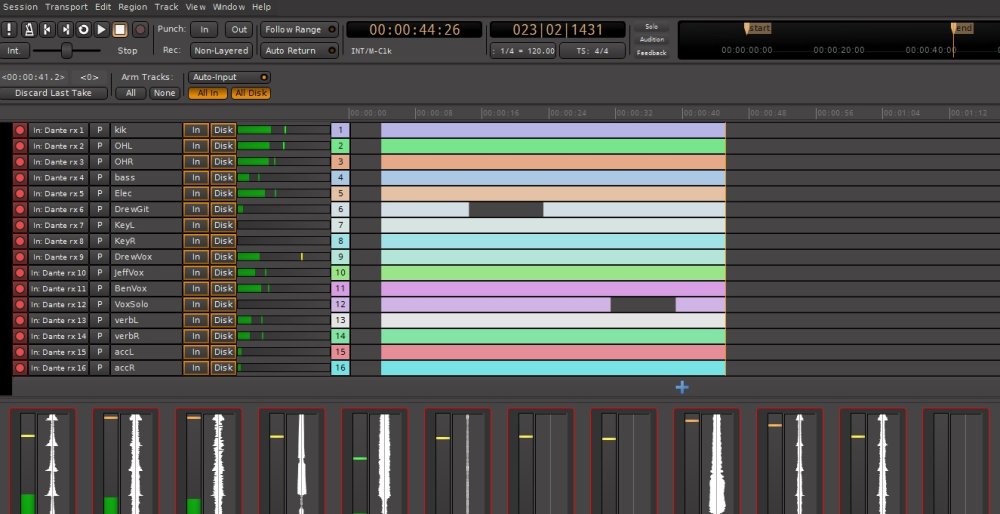Viewport: 1000px width, 514px height.
Task: Click the All Disk monitoring button
Action: pos(250,93)
